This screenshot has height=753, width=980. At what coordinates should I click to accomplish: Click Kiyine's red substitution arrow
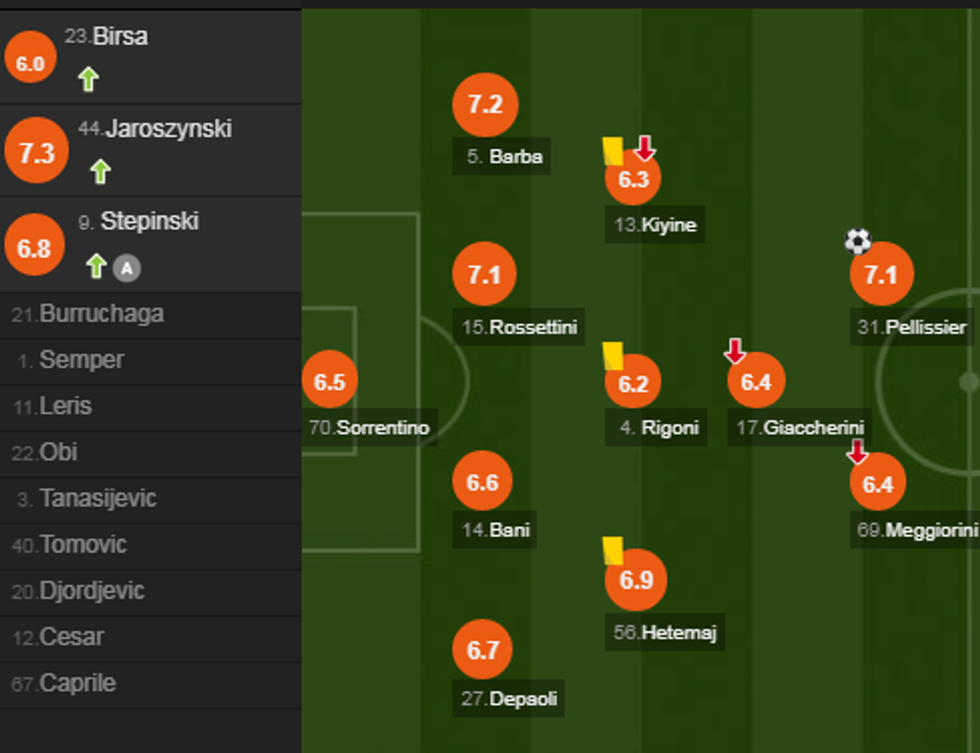tap(645, 149)
